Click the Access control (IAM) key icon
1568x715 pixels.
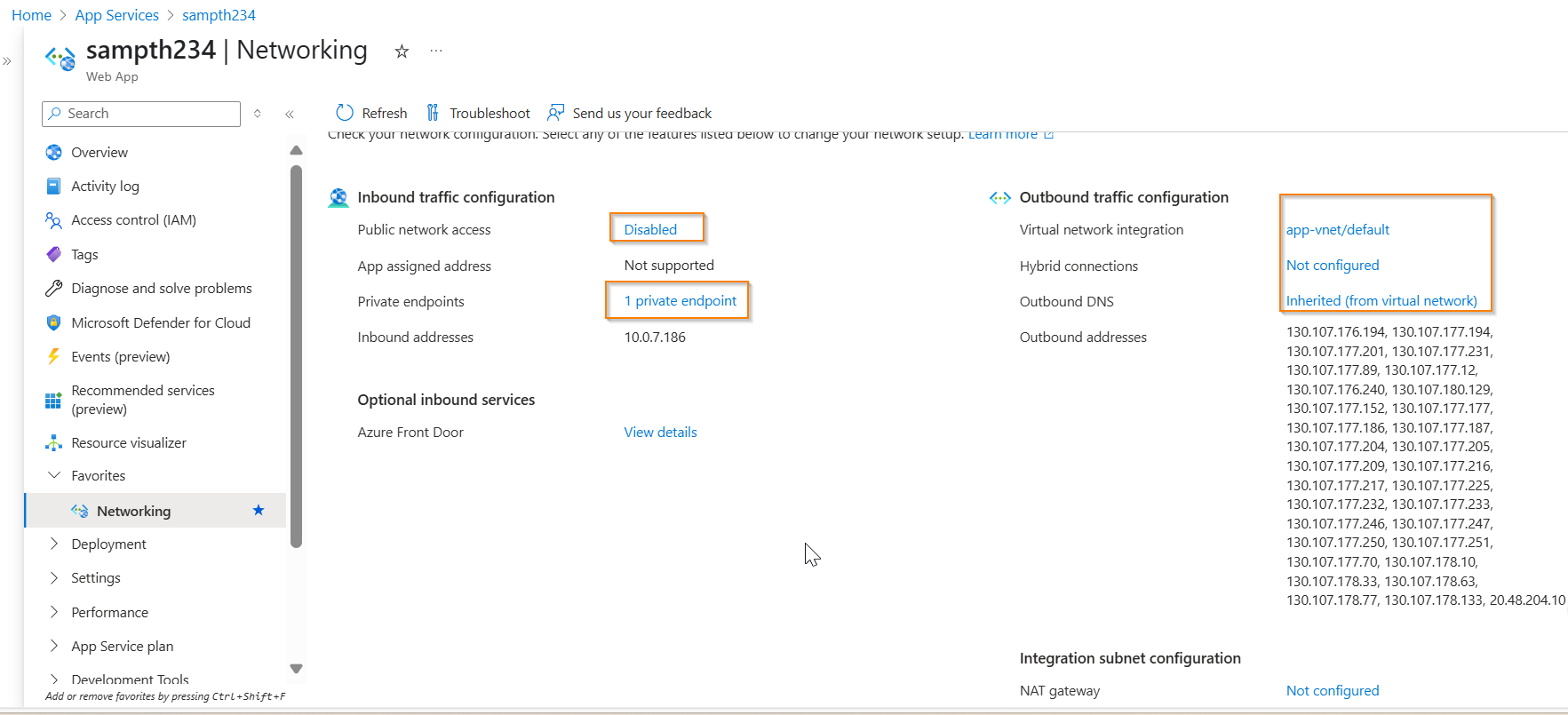(x=54, y=219)
